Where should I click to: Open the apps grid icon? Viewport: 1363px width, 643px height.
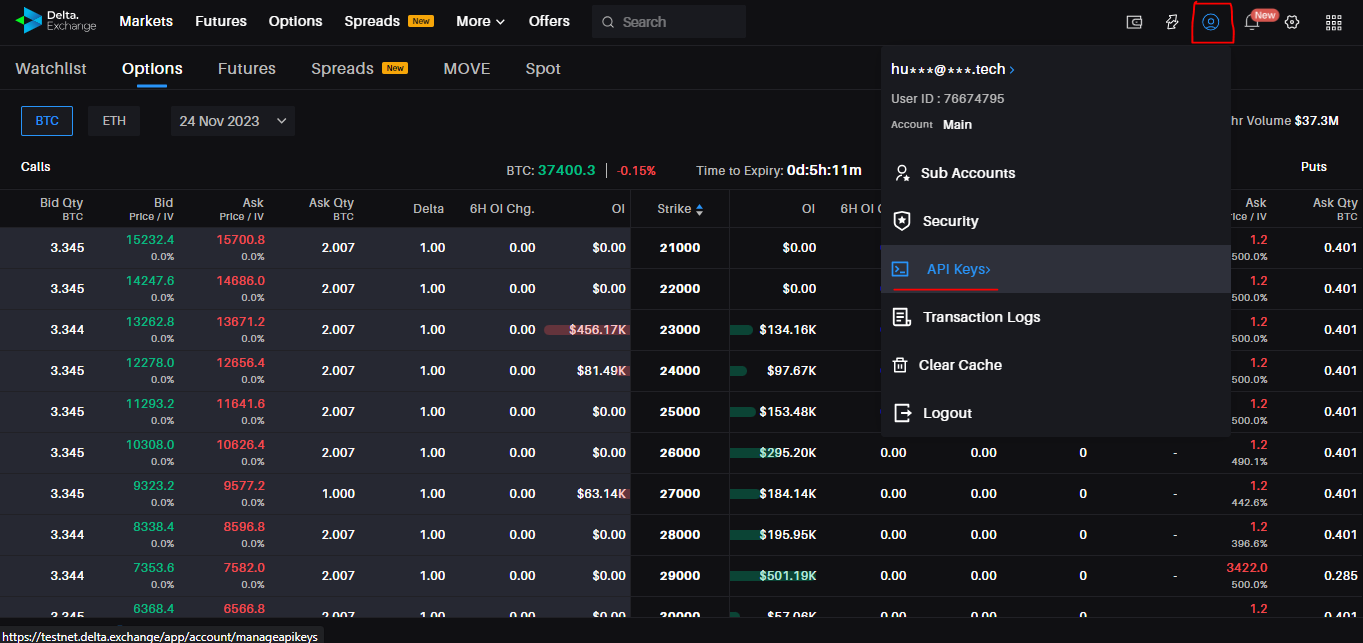(1333, 22)
